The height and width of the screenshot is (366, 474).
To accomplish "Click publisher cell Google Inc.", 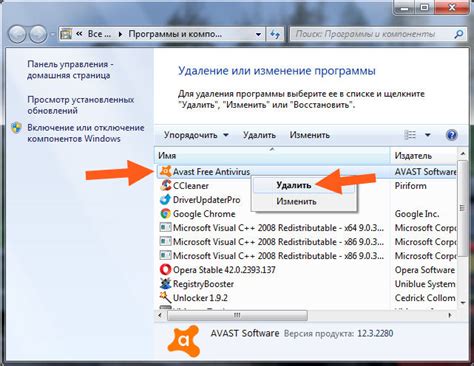I will click(417, 214).
